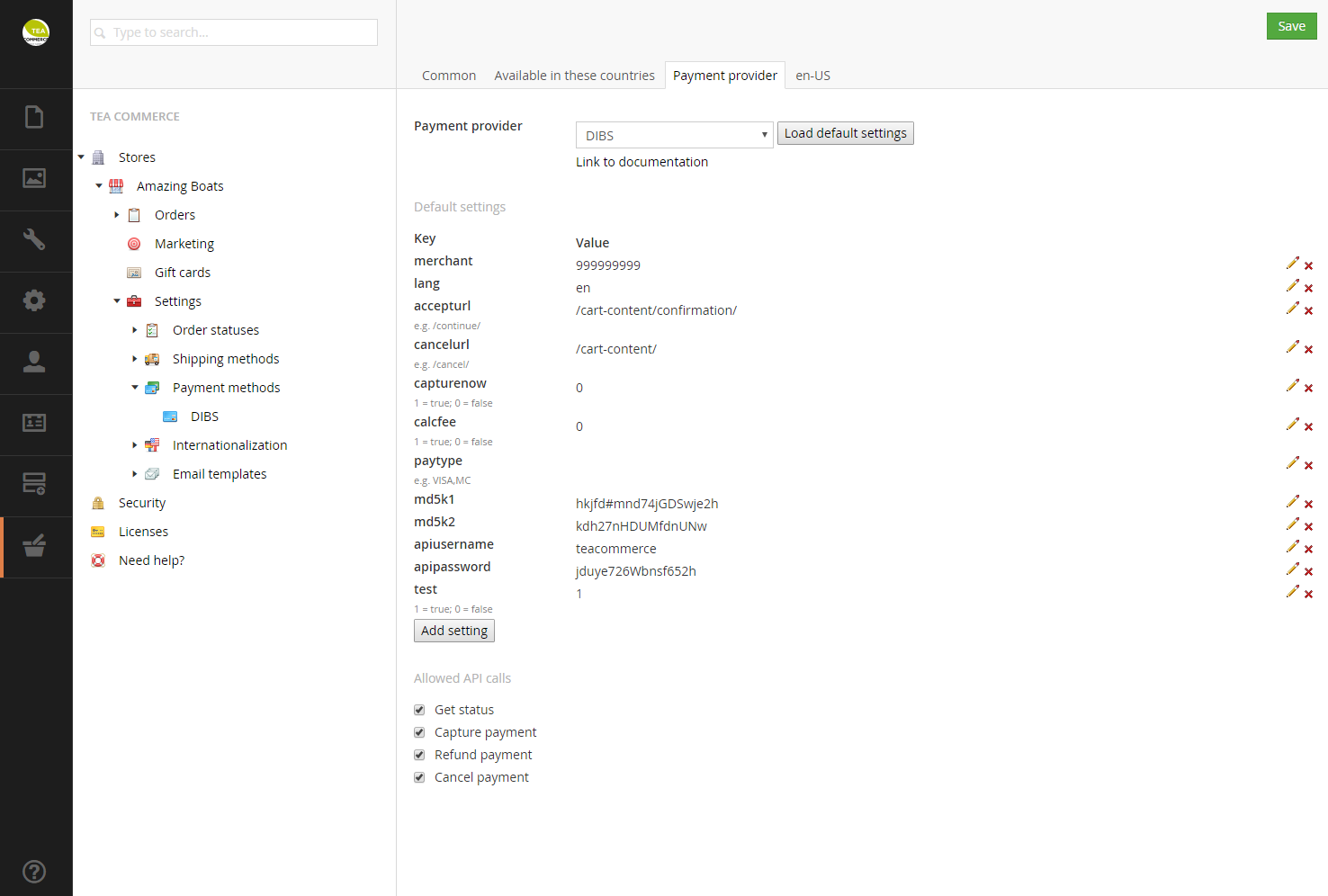Screen dimensions: 1328x896
Task: Click the merchant value 999999999
Action: click(x=608, y=265)
